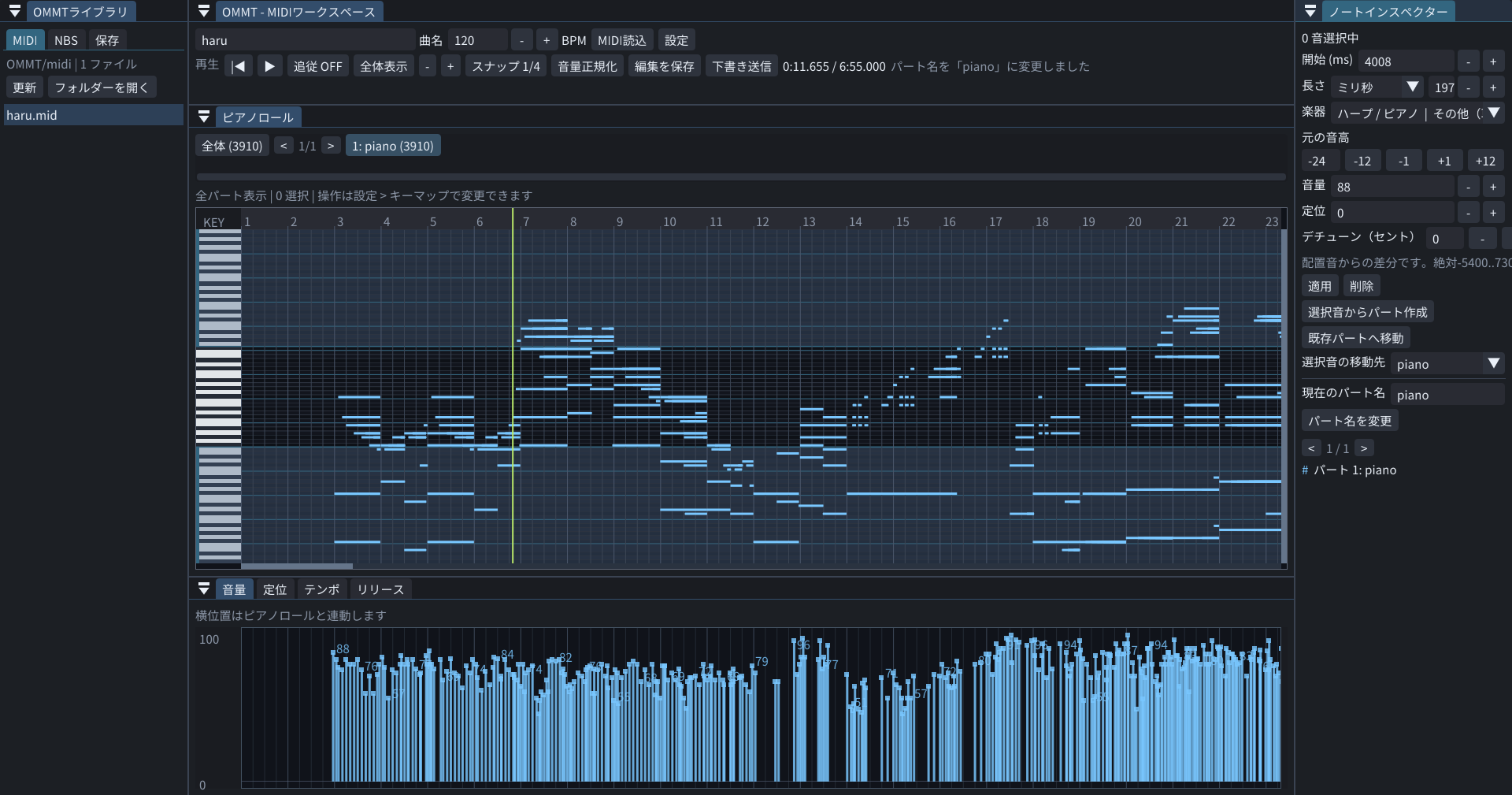Decrease 定位 pan with minus
This screenshot has height=795, width=1512.
click(x=1468, y=213)
